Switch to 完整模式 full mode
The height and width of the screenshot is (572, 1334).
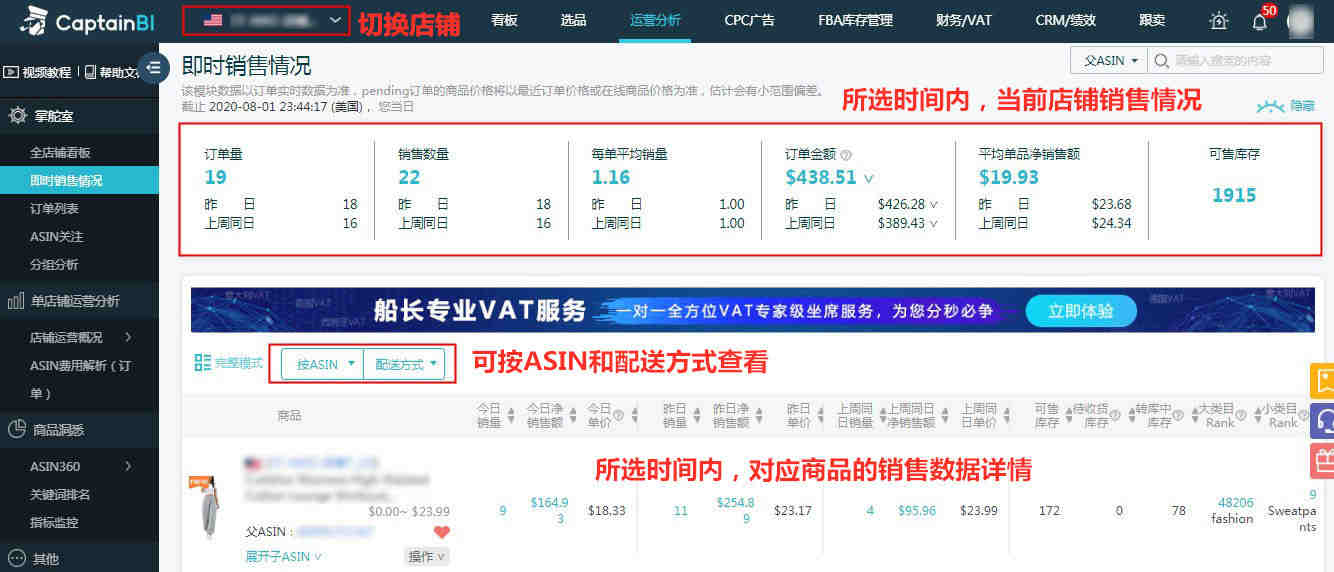click(228, 363)
